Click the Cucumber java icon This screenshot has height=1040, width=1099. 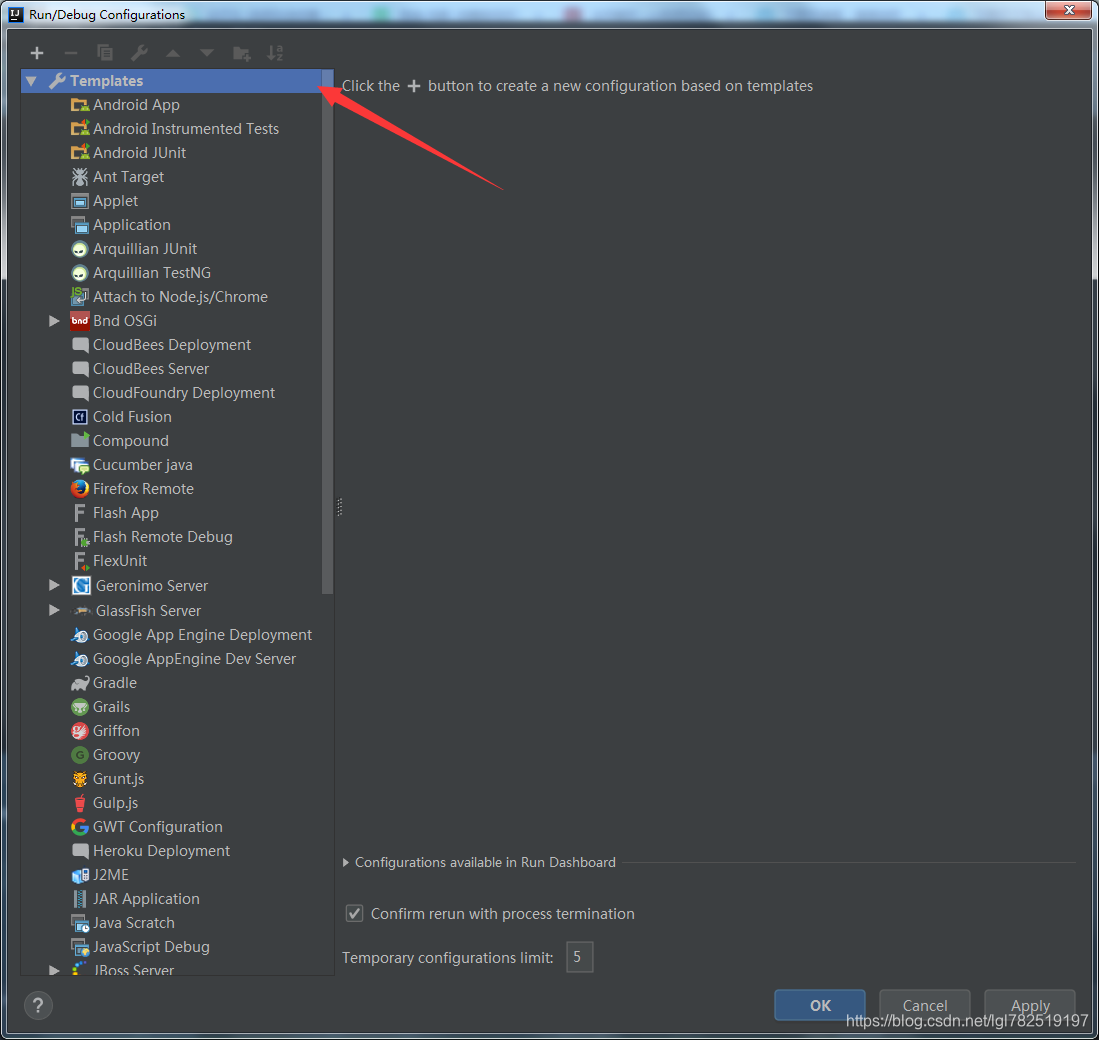pyautogui.click(x=80, y=465)
